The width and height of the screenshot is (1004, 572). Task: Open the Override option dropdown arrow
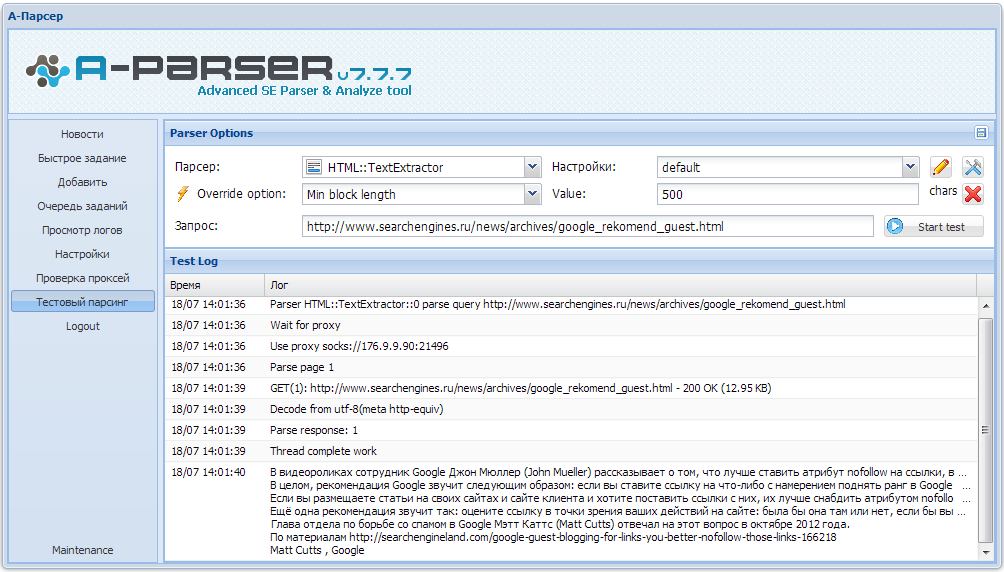532,194
